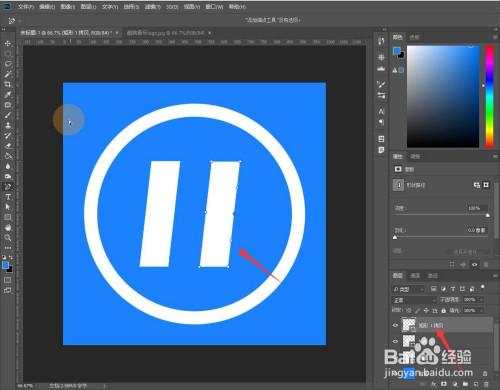
Task: Hide the selected top shape copy layer
Action: point(395,325)
